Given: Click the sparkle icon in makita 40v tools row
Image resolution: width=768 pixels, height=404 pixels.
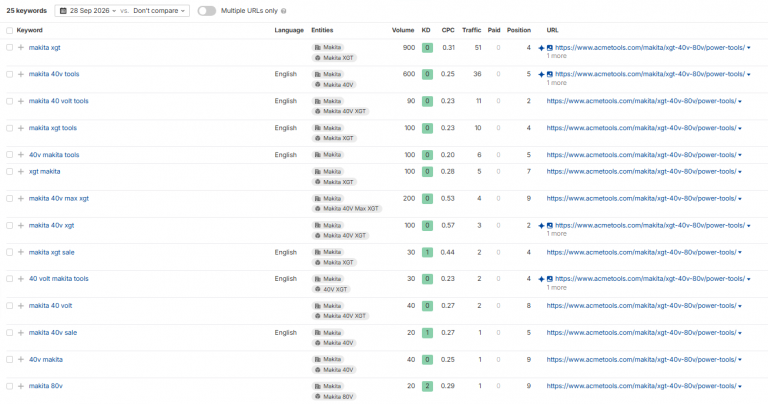Looking at the screenshot, I should [541, 74].
